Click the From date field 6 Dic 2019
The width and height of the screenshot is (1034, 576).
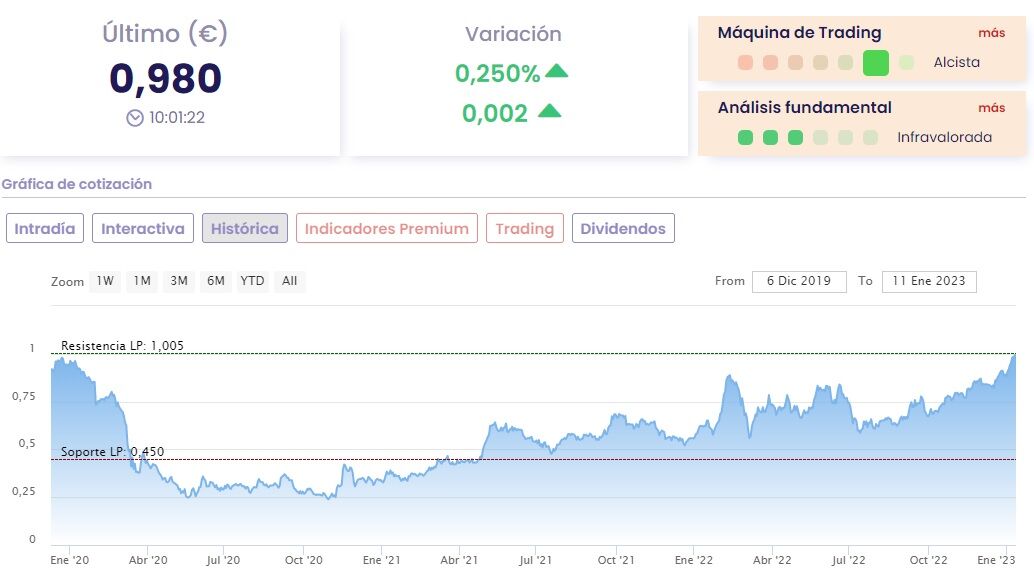click(x=799, y=281)
